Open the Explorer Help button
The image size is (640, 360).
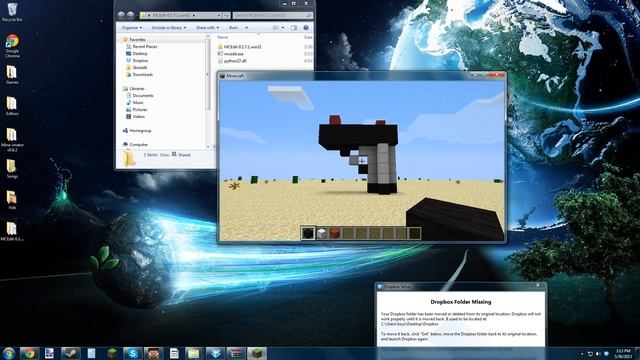click(306, 27)
